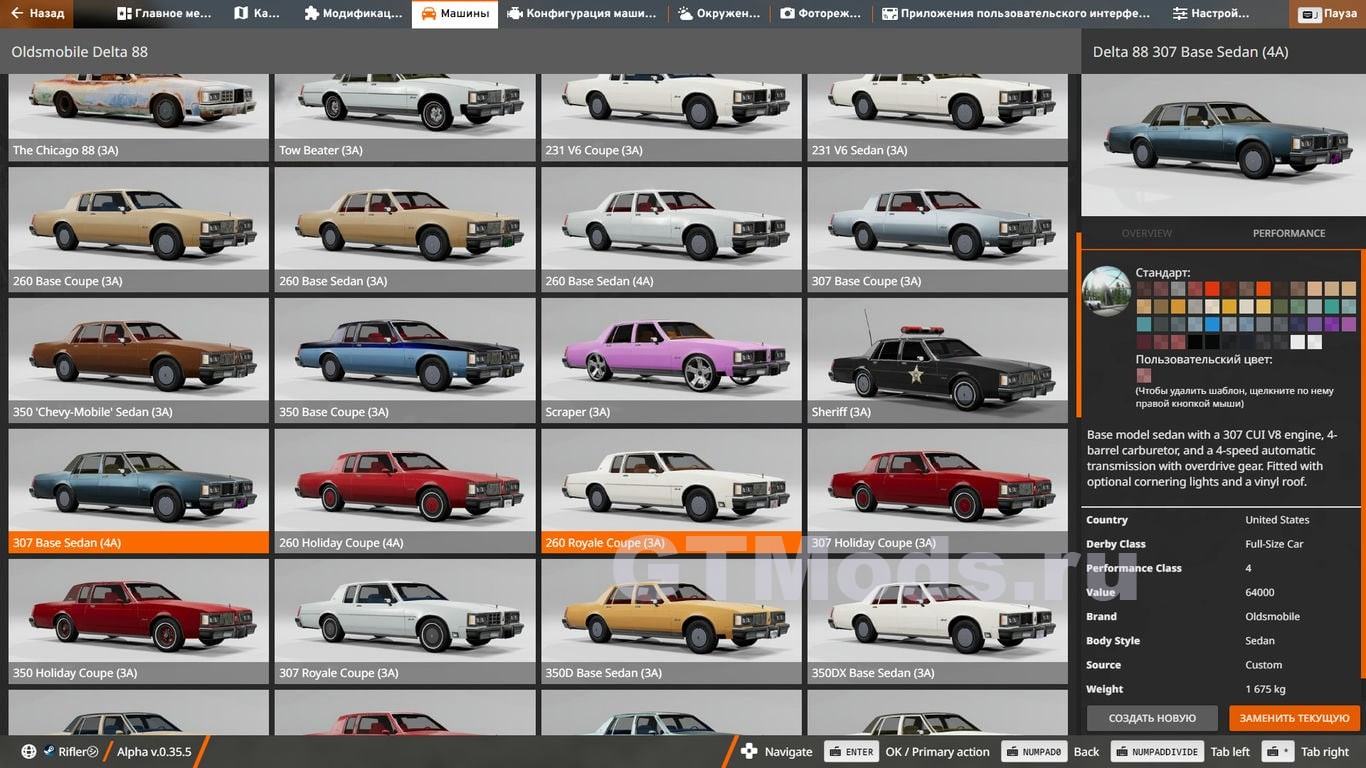Click the weather icon Окружение tab
The width and height of the screenshot is (1366, 768).
tap(719, 14)
